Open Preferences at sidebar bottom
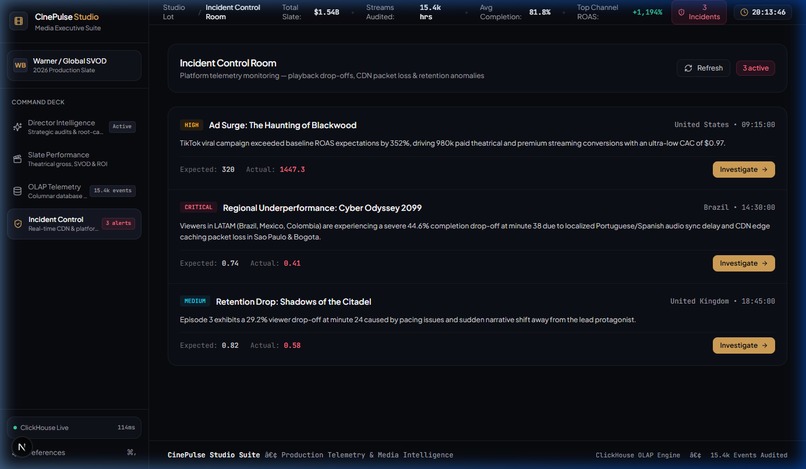The image size is (806, 469). point(74,453)
